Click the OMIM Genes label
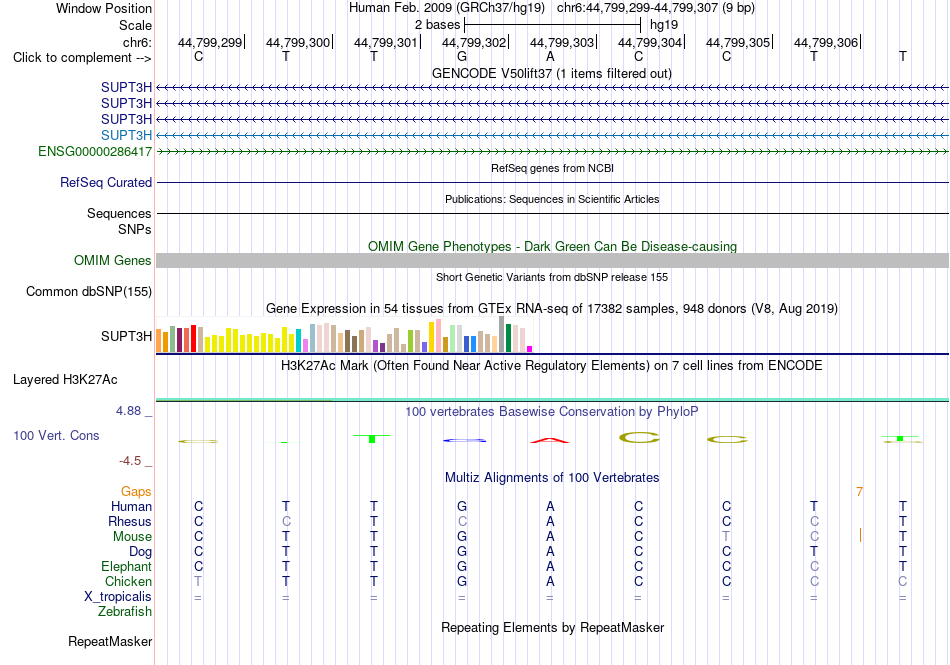950x665 pixels. [112, 260]
